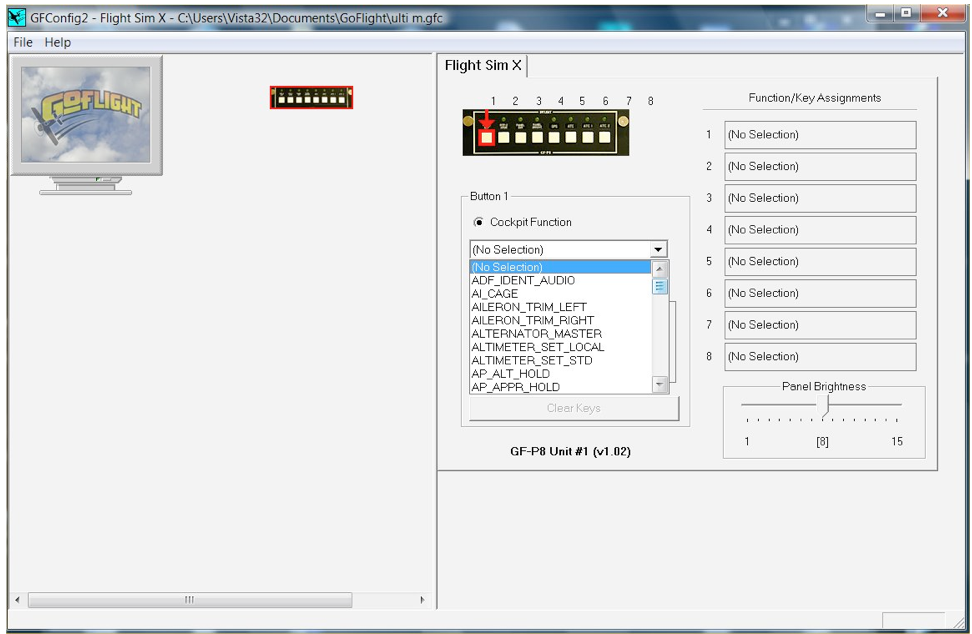This screenshot has width=972, height=634.
Task: Click the GFConfig2 title bar app icon
Action: tap(17, 17)
